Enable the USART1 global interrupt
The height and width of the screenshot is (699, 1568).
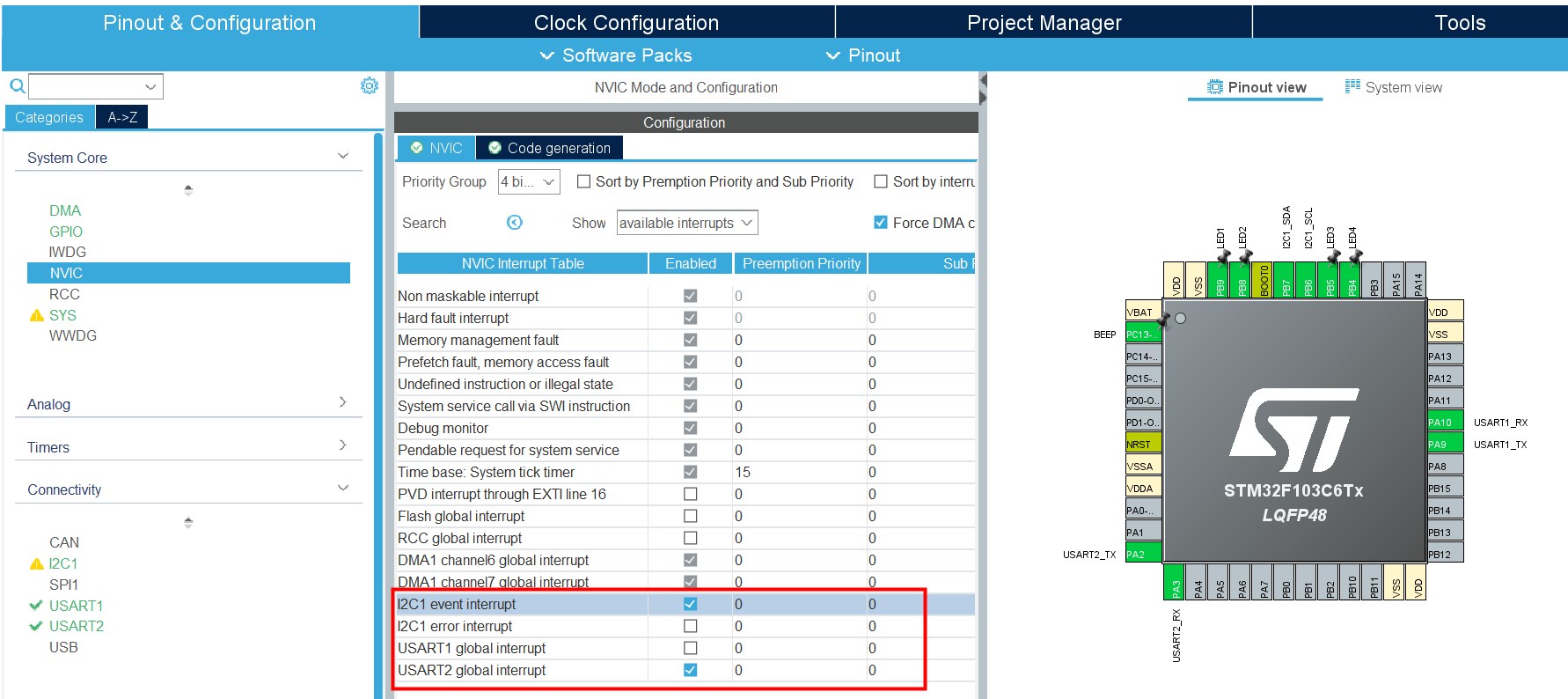[691, 648]
